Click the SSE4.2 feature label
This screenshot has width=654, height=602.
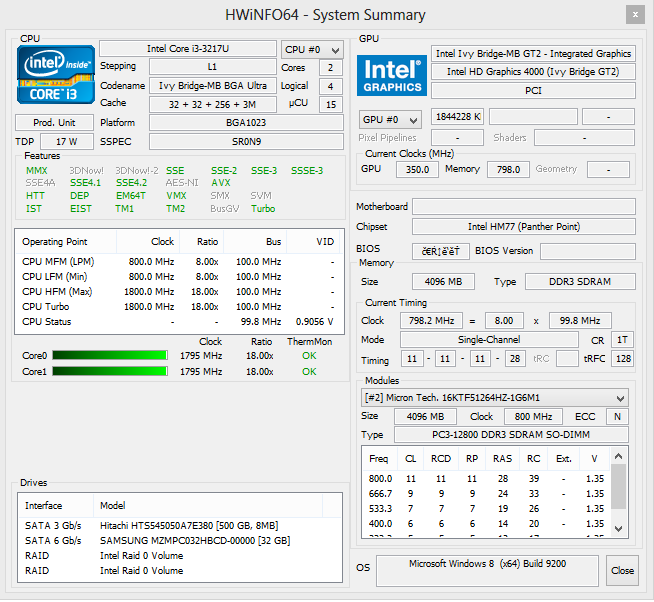pyautogui.click(x=131, y=183)
